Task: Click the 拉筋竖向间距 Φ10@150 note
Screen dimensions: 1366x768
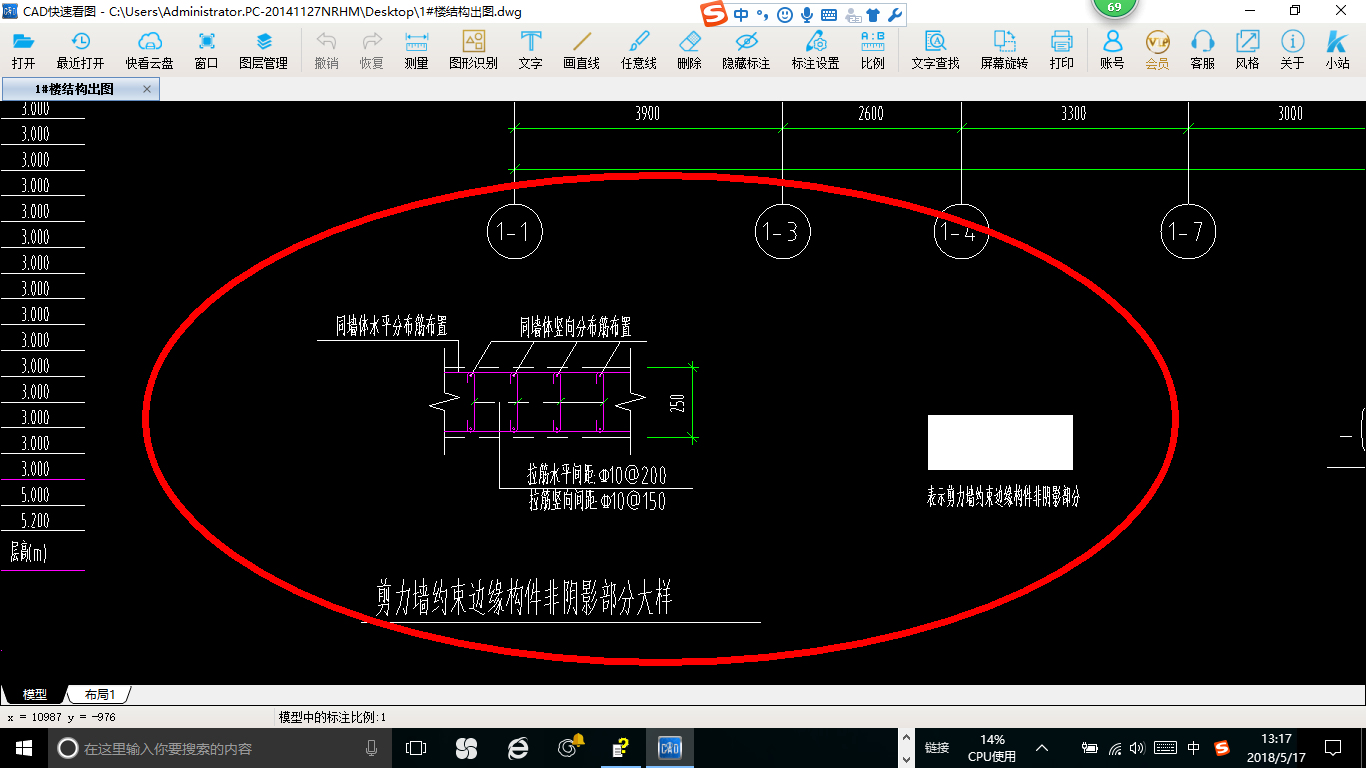Action: pyautogui.click(x=597, y=500)
